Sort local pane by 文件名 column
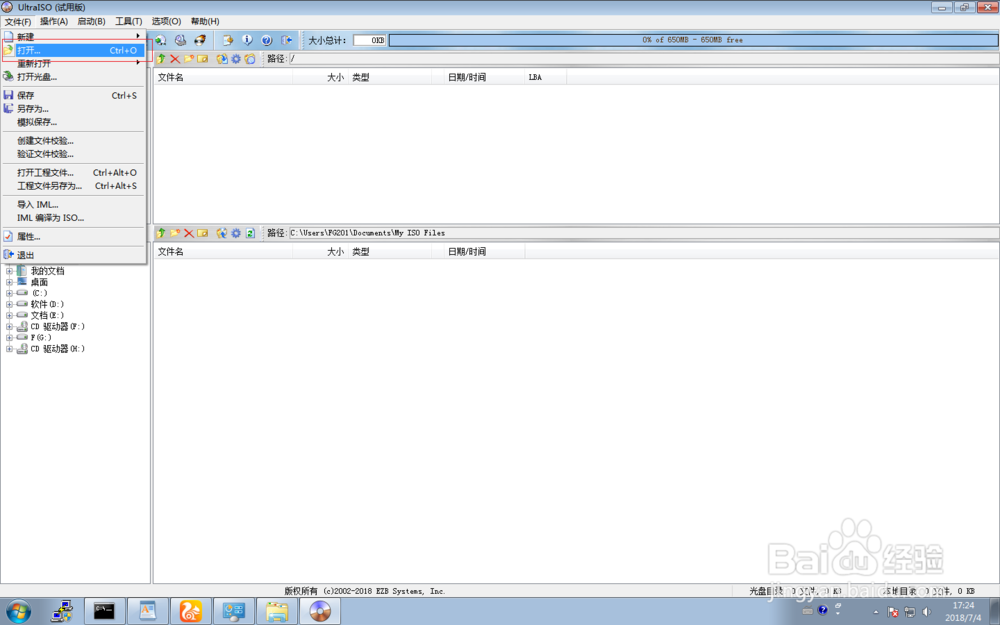The image size is (1000, 625). [223, 251]
